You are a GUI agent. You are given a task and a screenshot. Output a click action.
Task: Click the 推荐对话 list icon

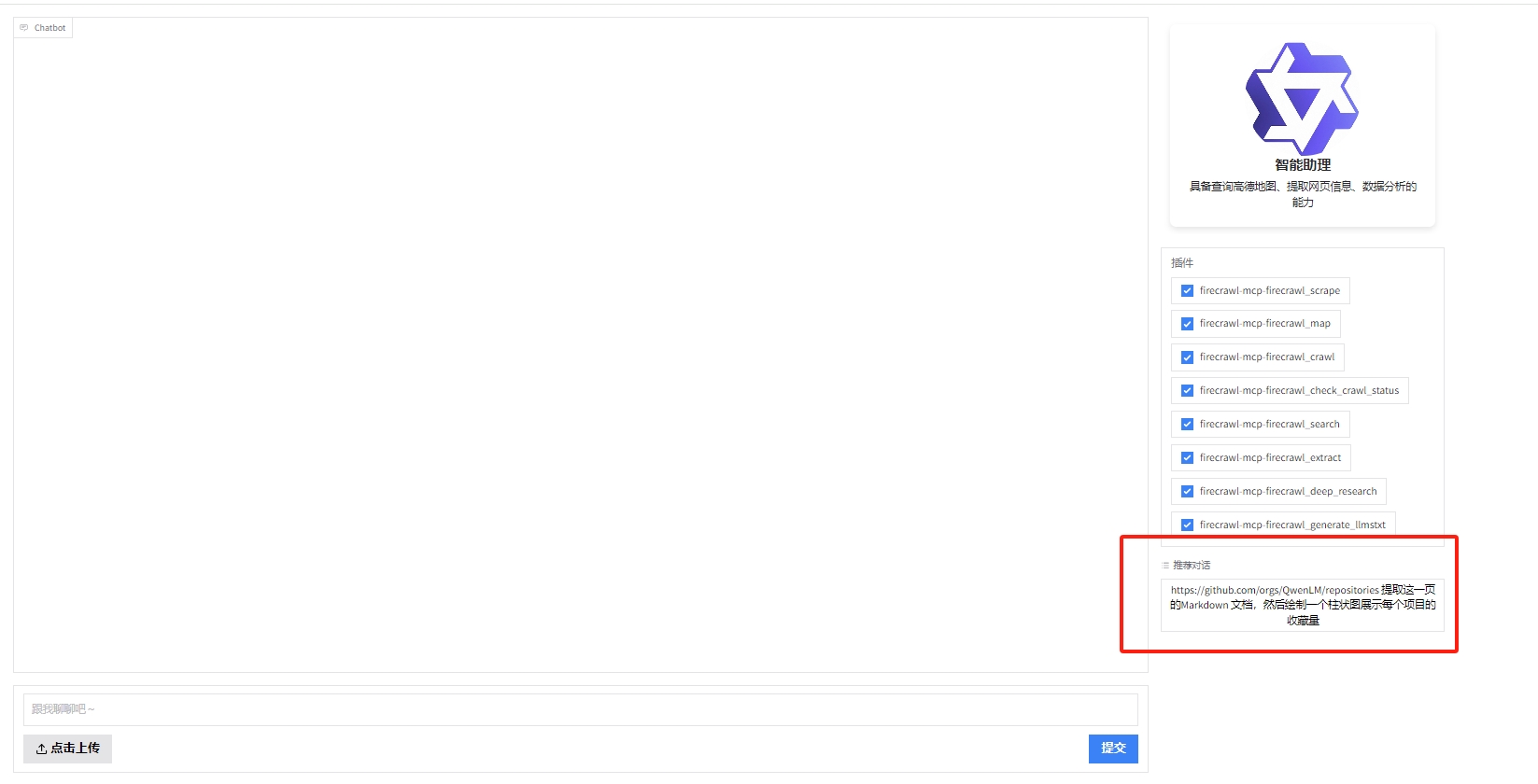[1165, 566]
